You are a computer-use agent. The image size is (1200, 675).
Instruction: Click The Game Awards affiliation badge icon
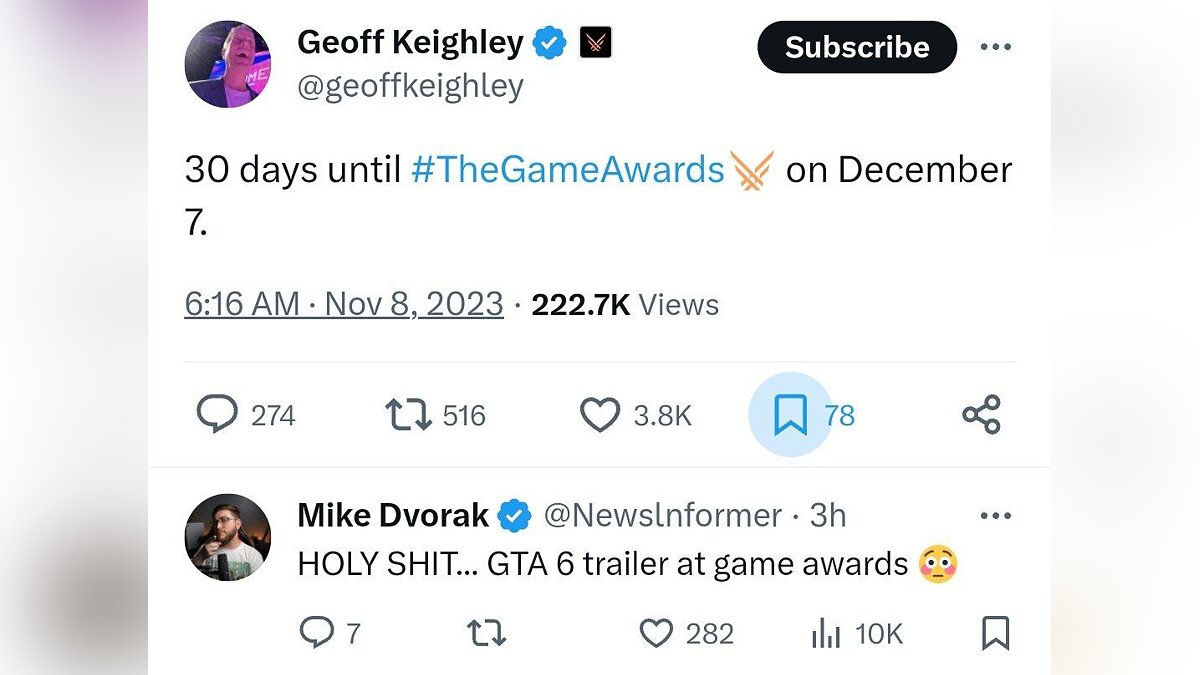tap(595, 43)
